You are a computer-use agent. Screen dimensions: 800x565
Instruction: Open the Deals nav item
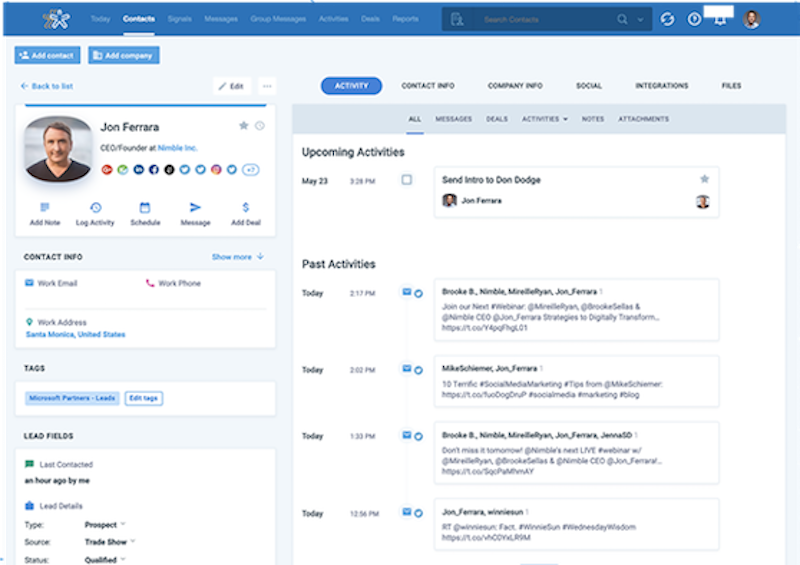[x=370, y=19]
